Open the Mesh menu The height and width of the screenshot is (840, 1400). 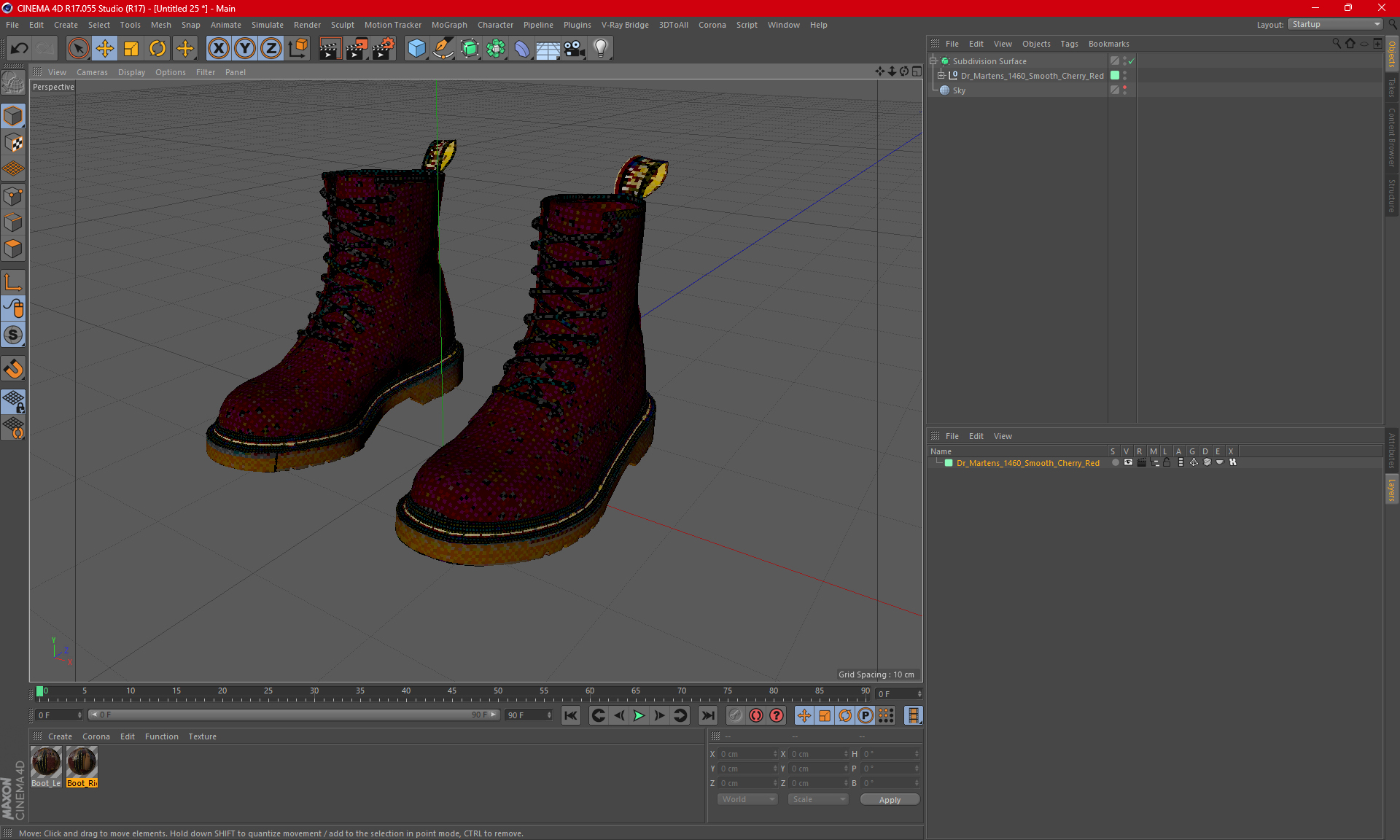tap(160, 25)
